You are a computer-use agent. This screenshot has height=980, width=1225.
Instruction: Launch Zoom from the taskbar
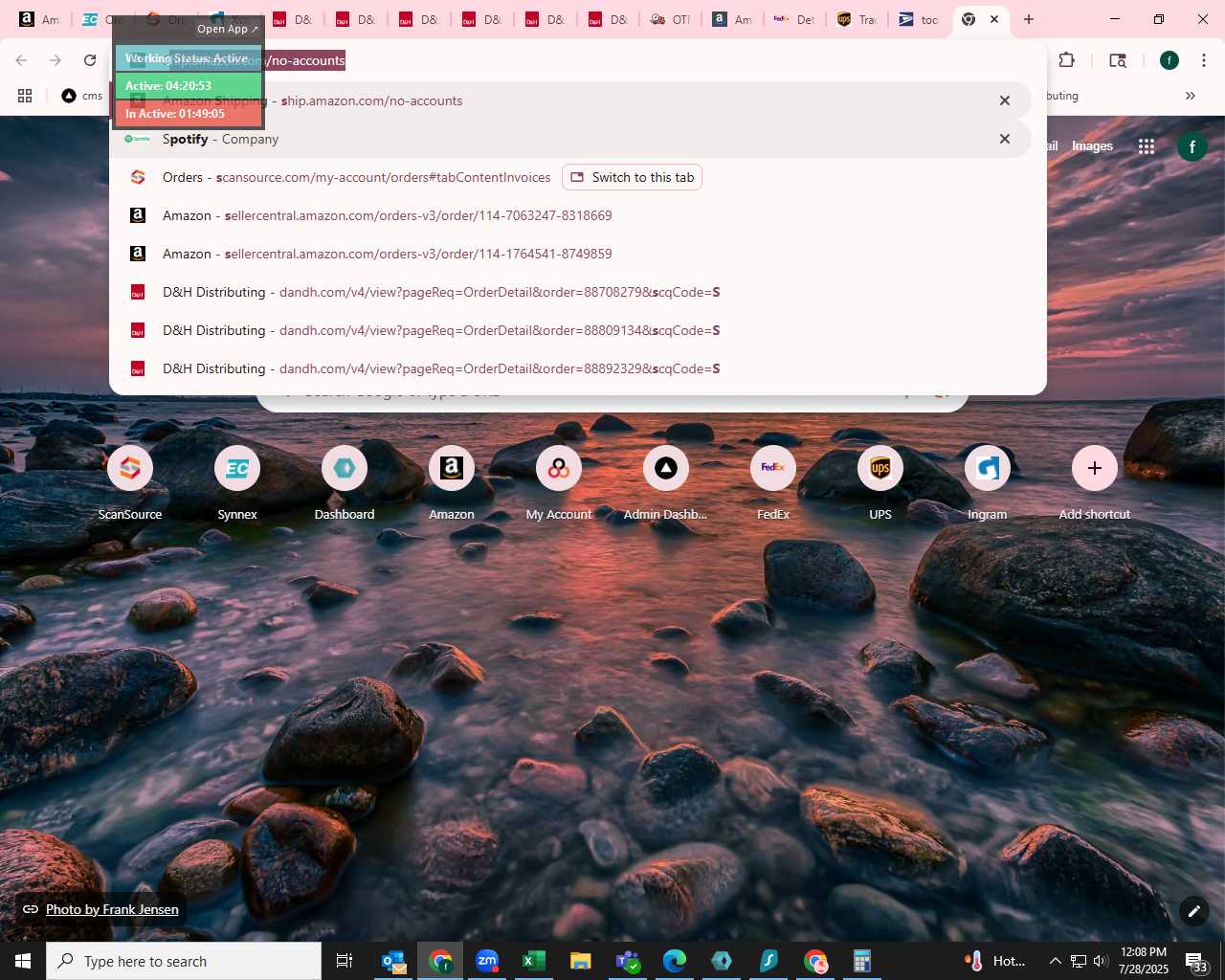click(487, 961)
